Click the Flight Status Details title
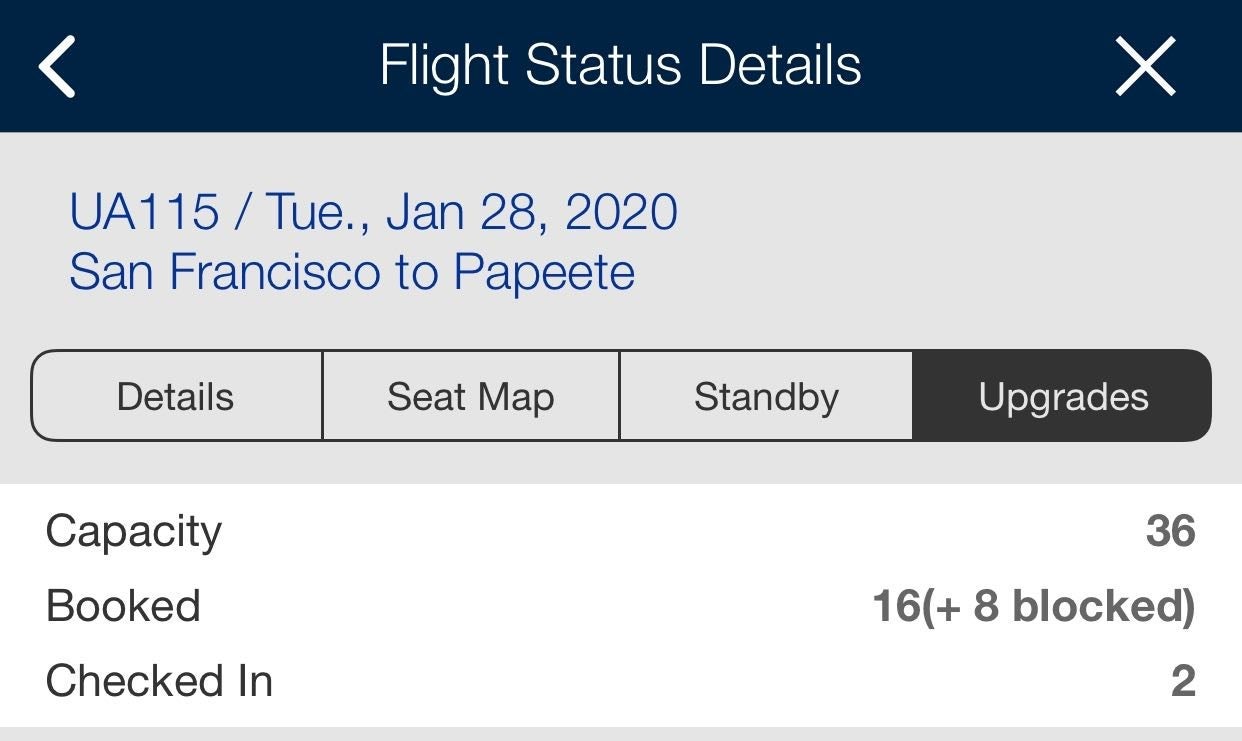This screenshot has width=1242, height=741. point(620,66)
